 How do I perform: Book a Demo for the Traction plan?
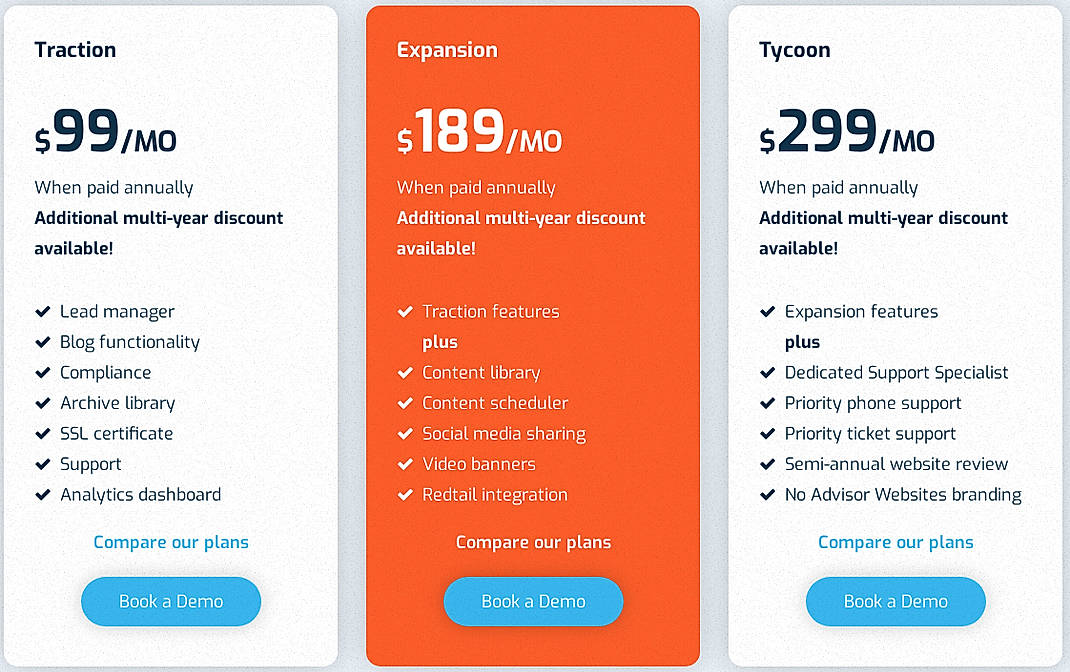click(x=170, y=601)
